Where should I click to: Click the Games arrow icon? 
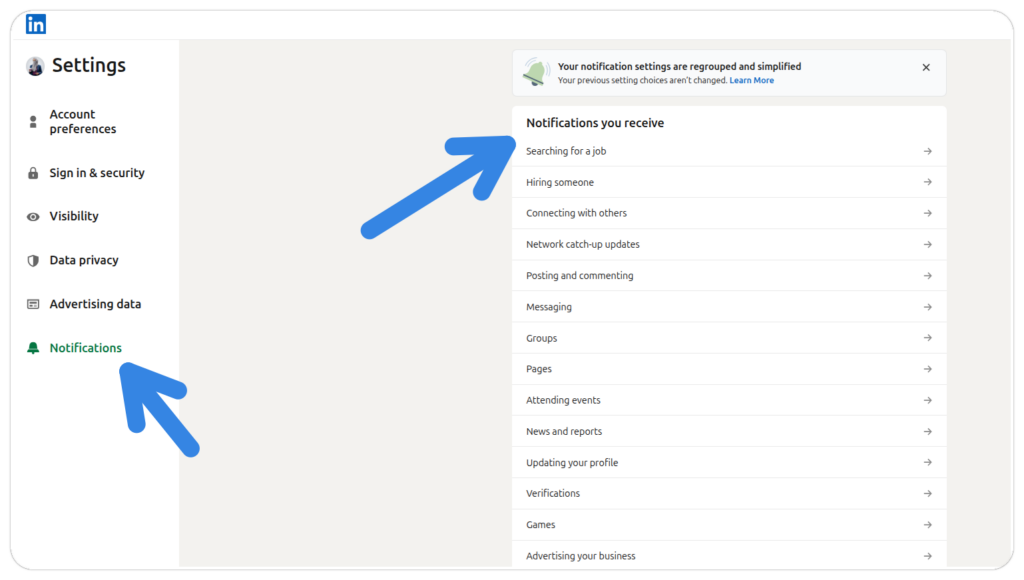(x=927, y=524)
